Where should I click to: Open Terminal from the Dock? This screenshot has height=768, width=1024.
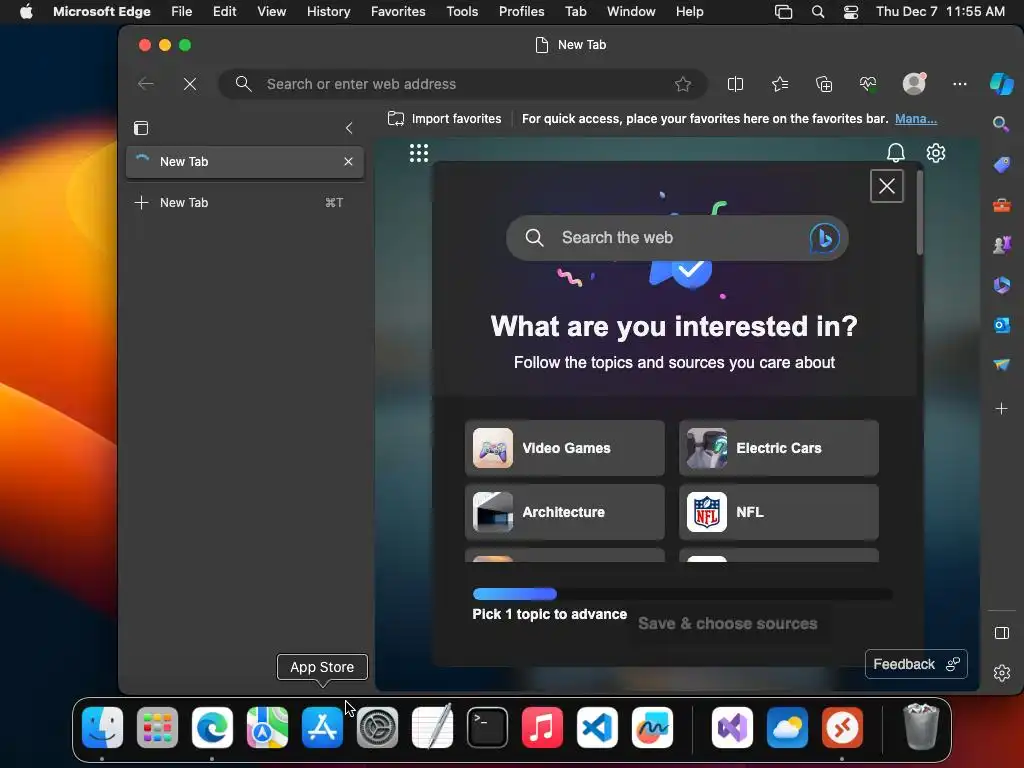[x=488, y=727]
